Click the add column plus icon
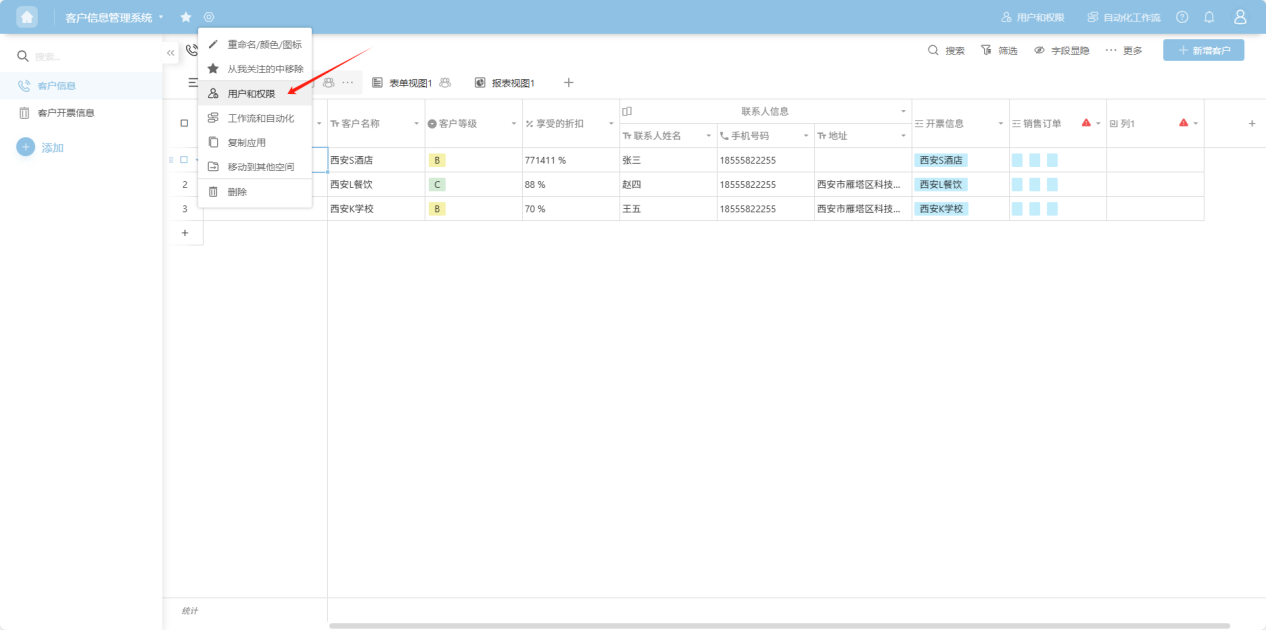1266x630 pixels. coord(1251,123)
